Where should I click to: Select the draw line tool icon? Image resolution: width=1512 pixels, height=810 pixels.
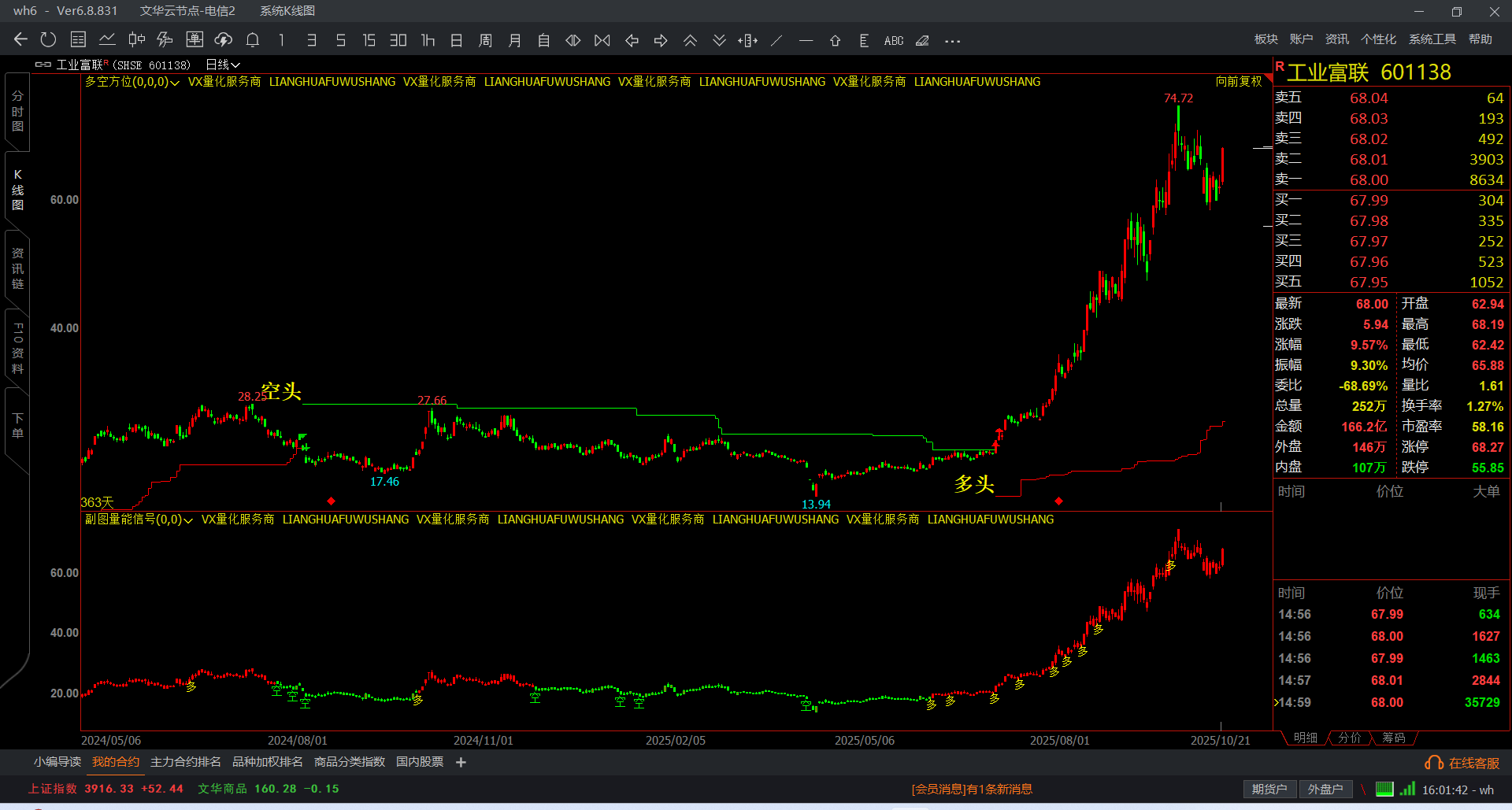point(776,40)
